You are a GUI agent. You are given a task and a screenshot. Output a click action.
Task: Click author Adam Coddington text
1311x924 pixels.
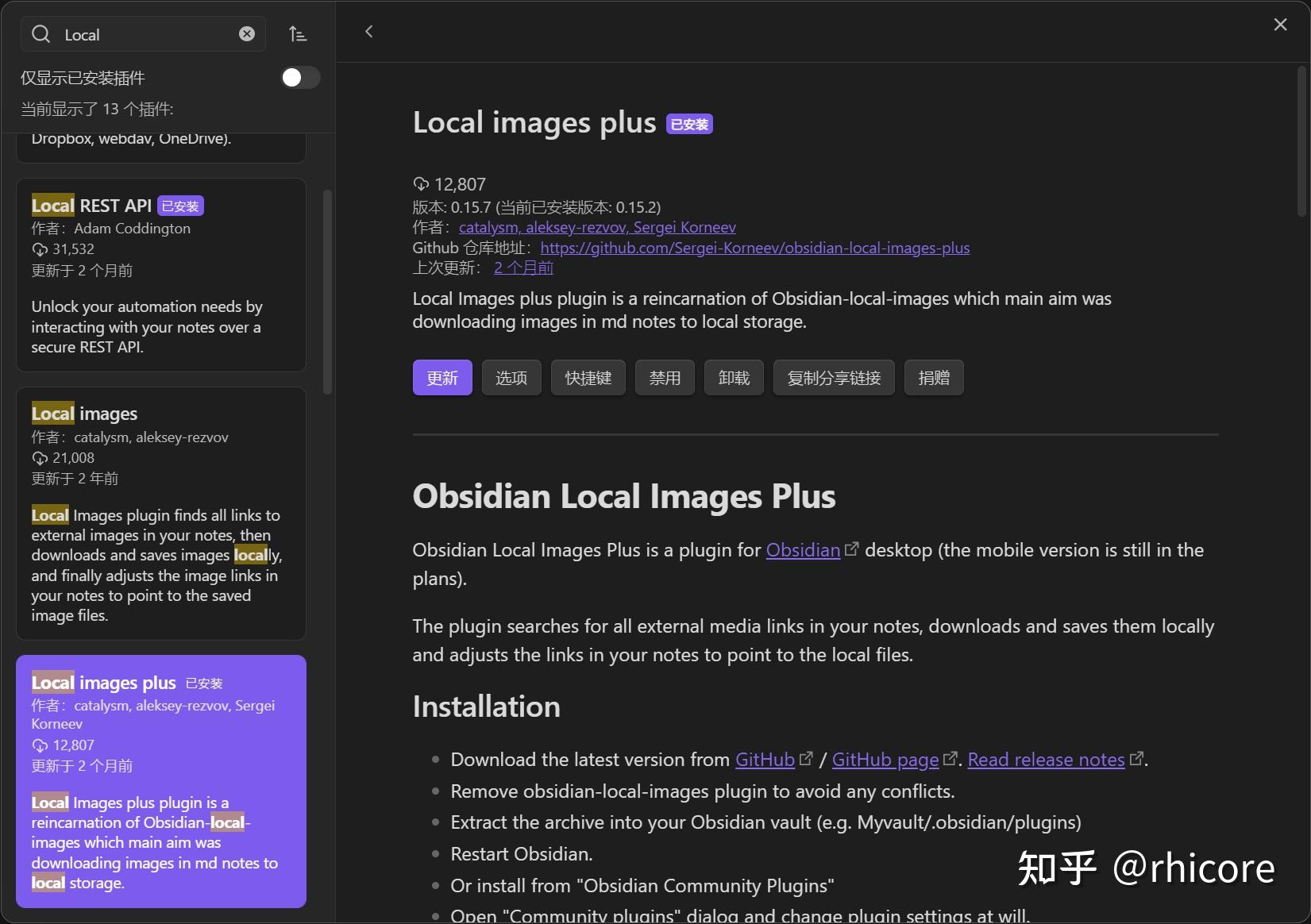(x=132, y=229)
